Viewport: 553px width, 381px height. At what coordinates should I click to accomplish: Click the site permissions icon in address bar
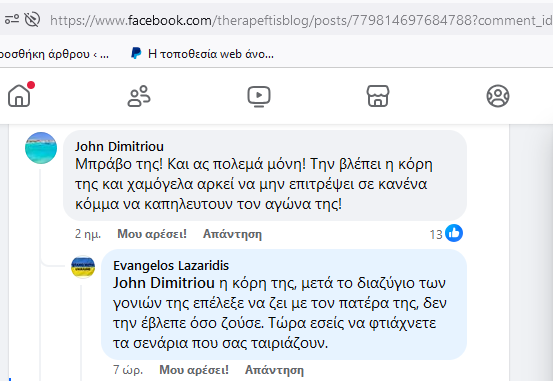[x=12, y=19]
